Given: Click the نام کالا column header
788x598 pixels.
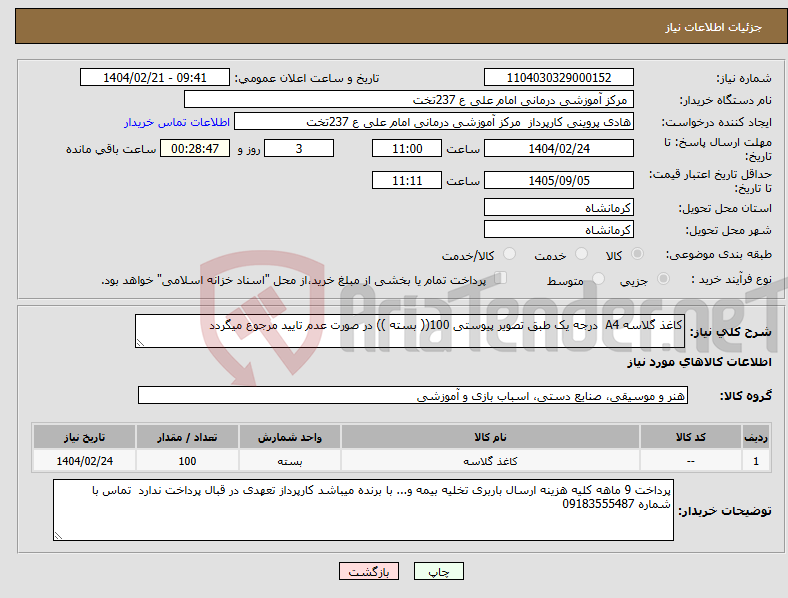Looking at the screenshot, I should pos(490,437).
